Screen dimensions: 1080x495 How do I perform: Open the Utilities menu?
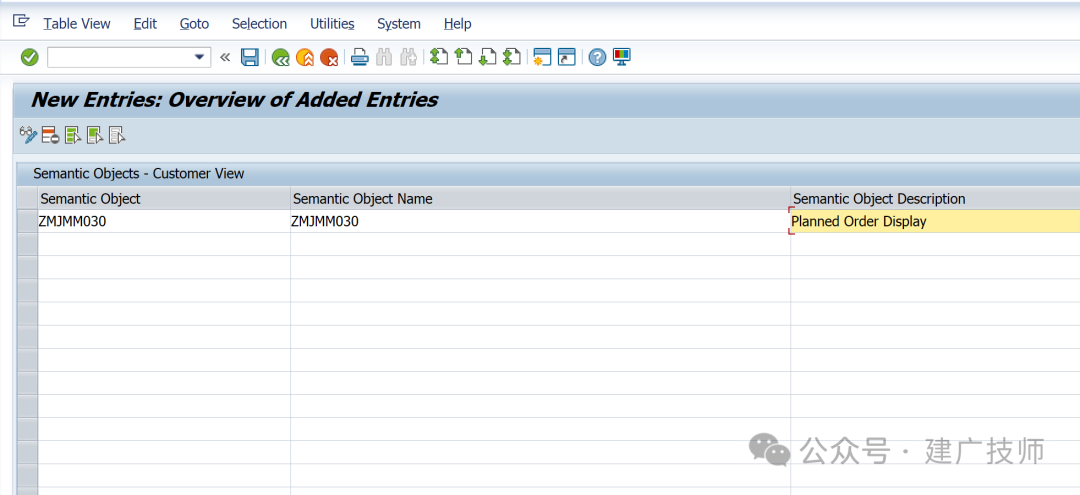pos(332,23)
